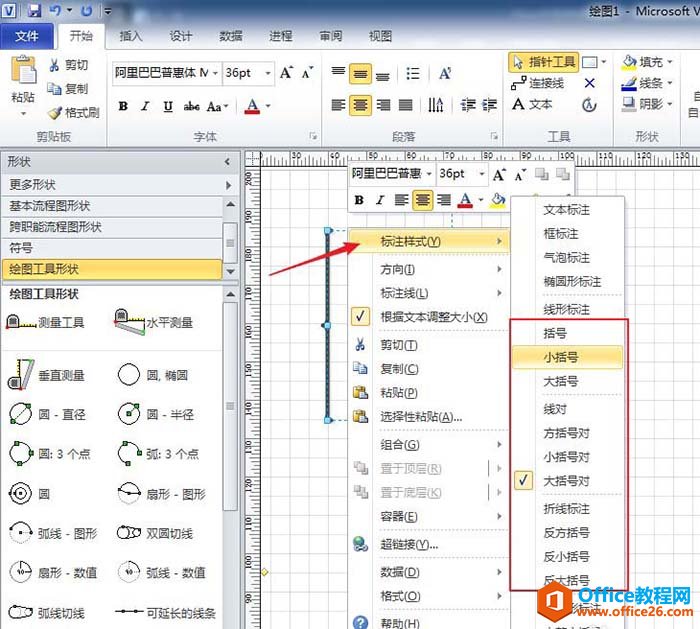Viewport: 700px width, 629px height.
Task: Open ribbon font name dropdown
Action: pyautogui.click(x=215, y=73)
